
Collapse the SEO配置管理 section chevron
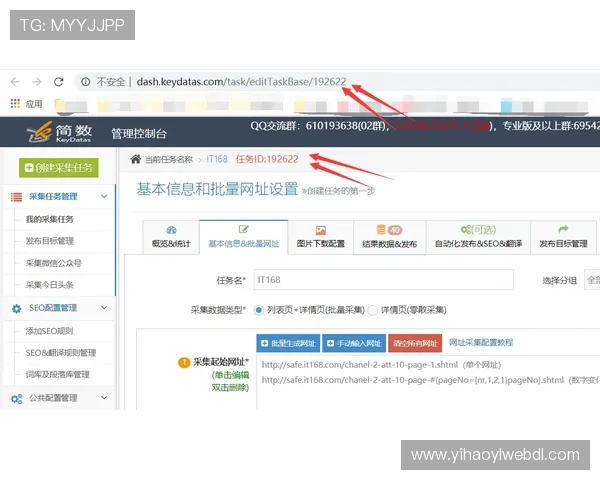click(104, 308)
